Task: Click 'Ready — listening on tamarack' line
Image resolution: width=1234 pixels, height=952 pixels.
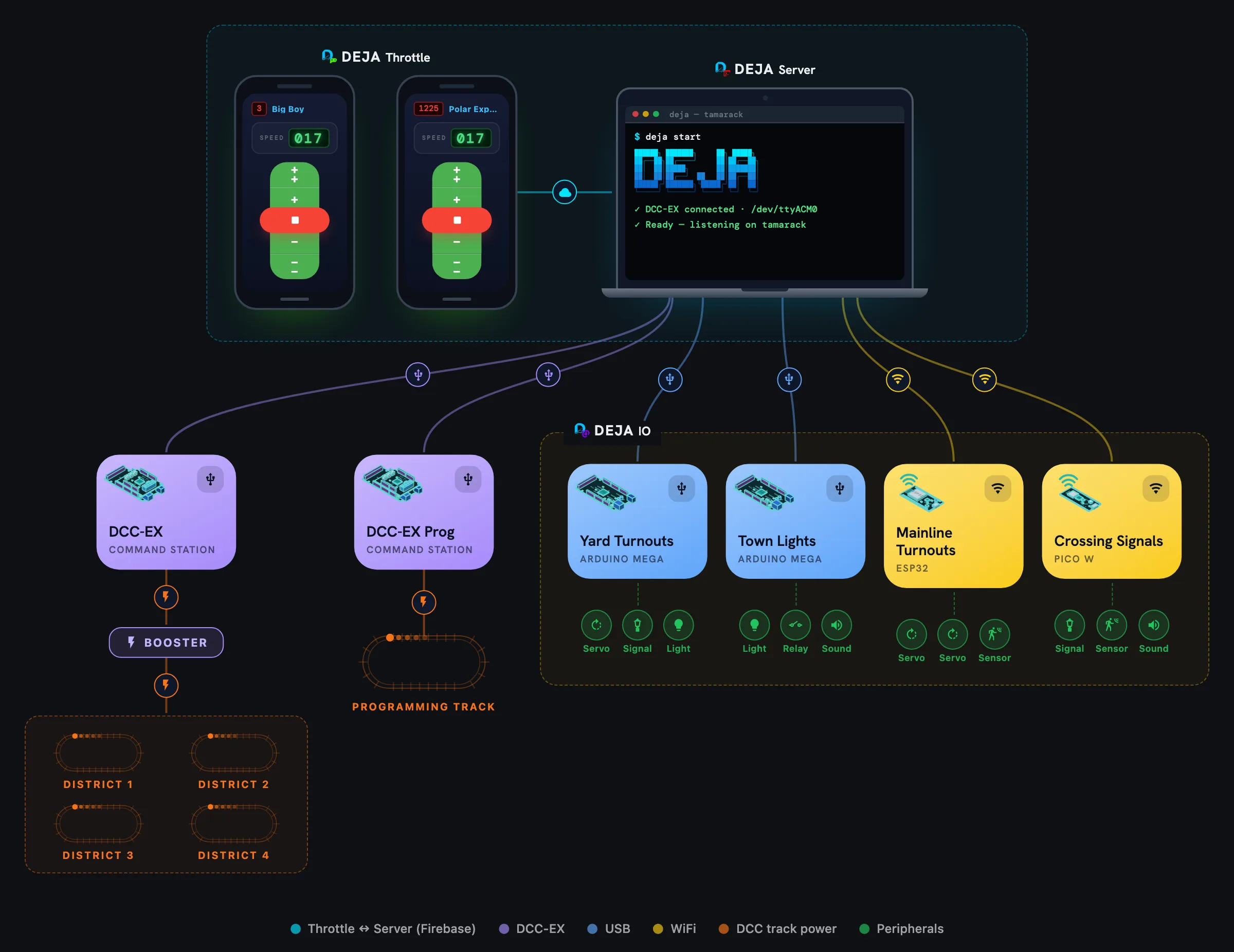Action: 720,225
